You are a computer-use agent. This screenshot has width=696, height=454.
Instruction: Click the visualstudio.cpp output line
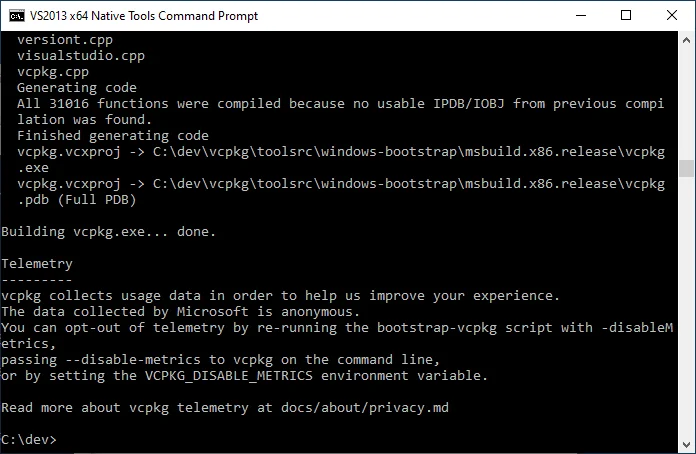[x=81, y=55]
